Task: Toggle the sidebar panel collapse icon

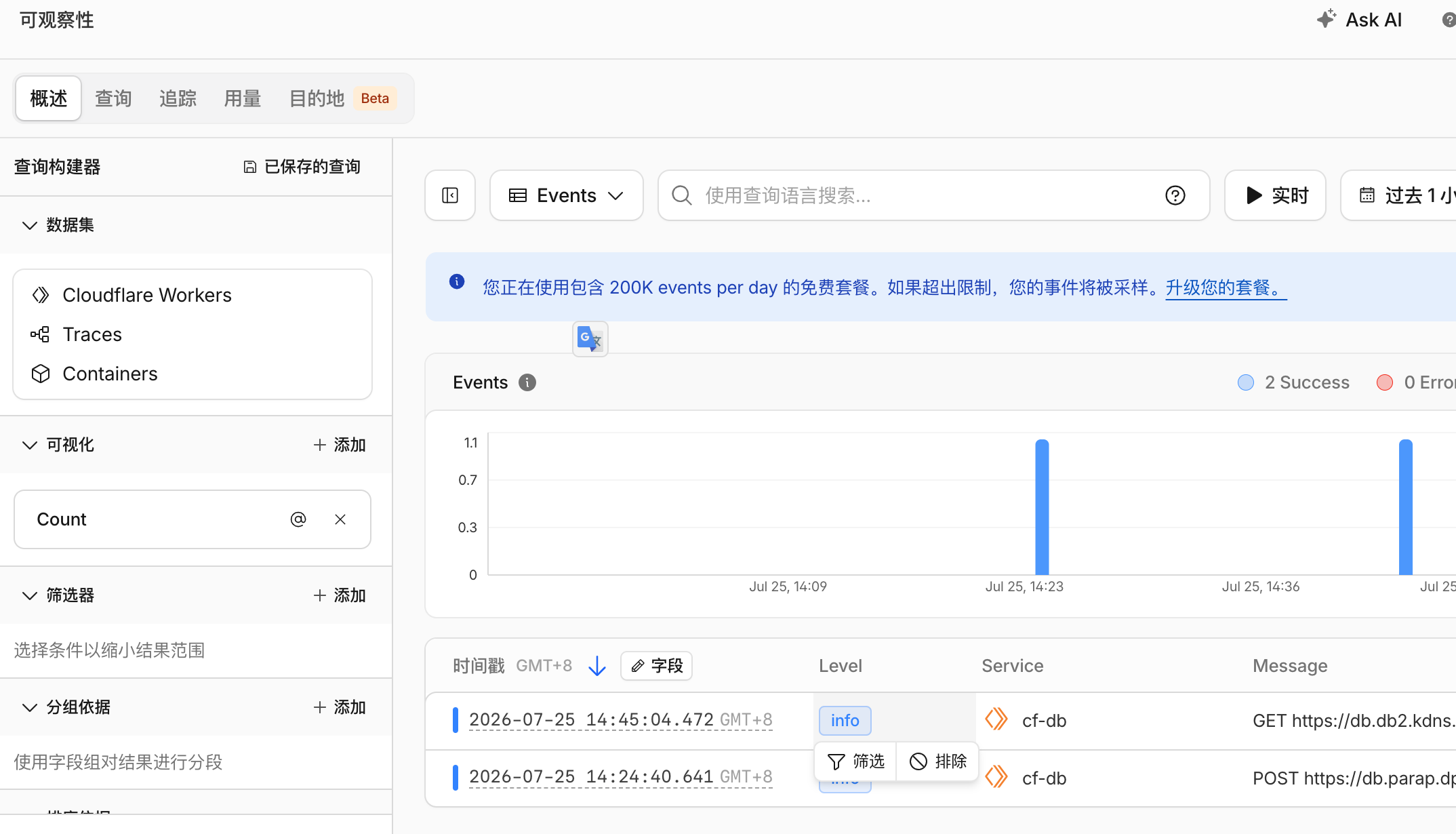Action: pos(450,195)
